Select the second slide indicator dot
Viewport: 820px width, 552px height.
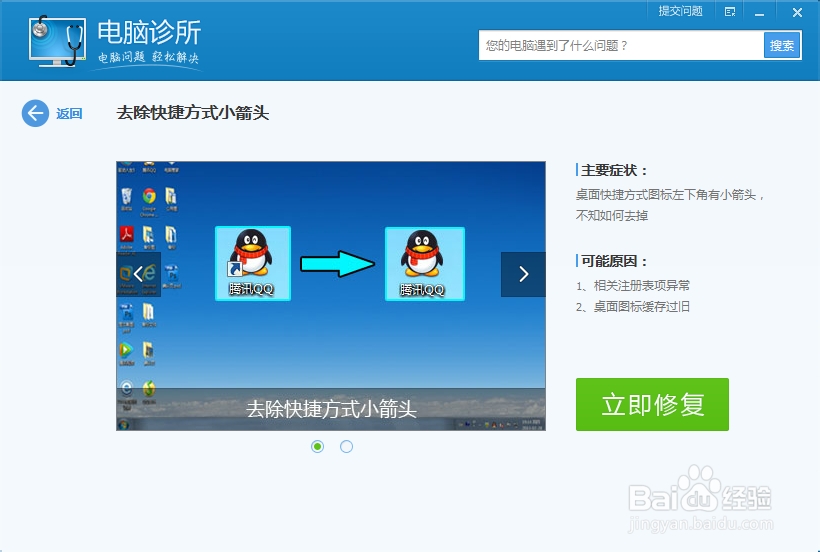coord(346,446)
